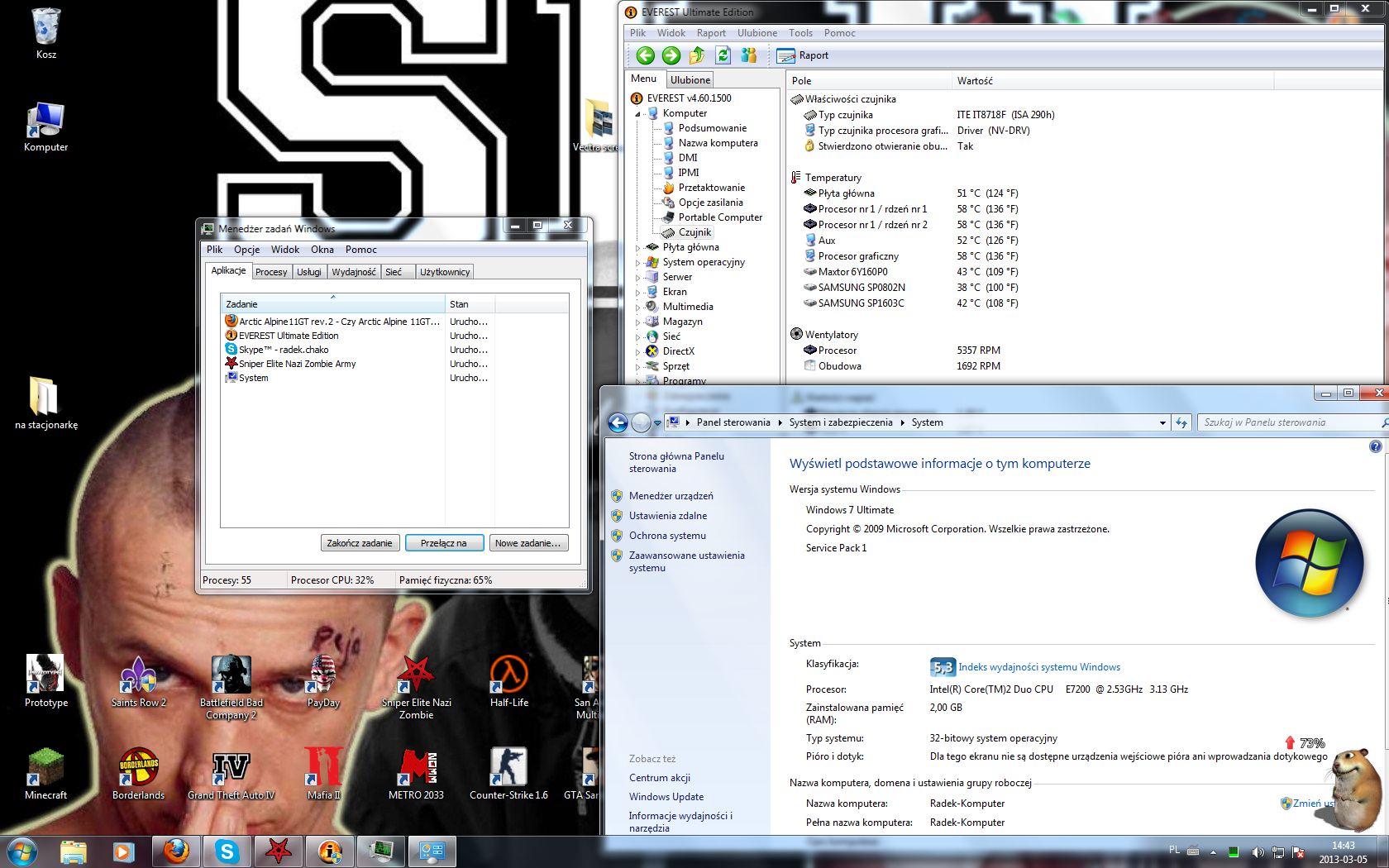Select Mafia II desktop shortcut
Image resolution: width=1389 pixels, height=868 pixels.
(323, 774)
